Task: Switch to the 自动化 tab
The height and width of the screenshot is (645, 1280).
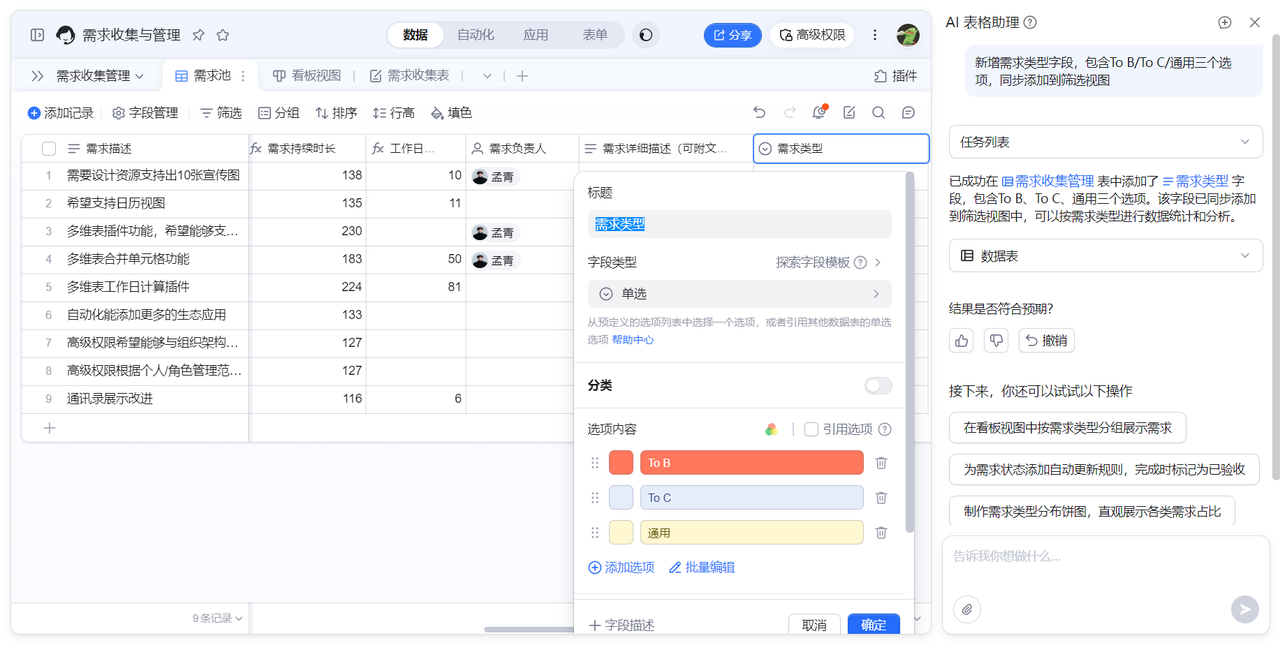Action: [x=476, y=35]
